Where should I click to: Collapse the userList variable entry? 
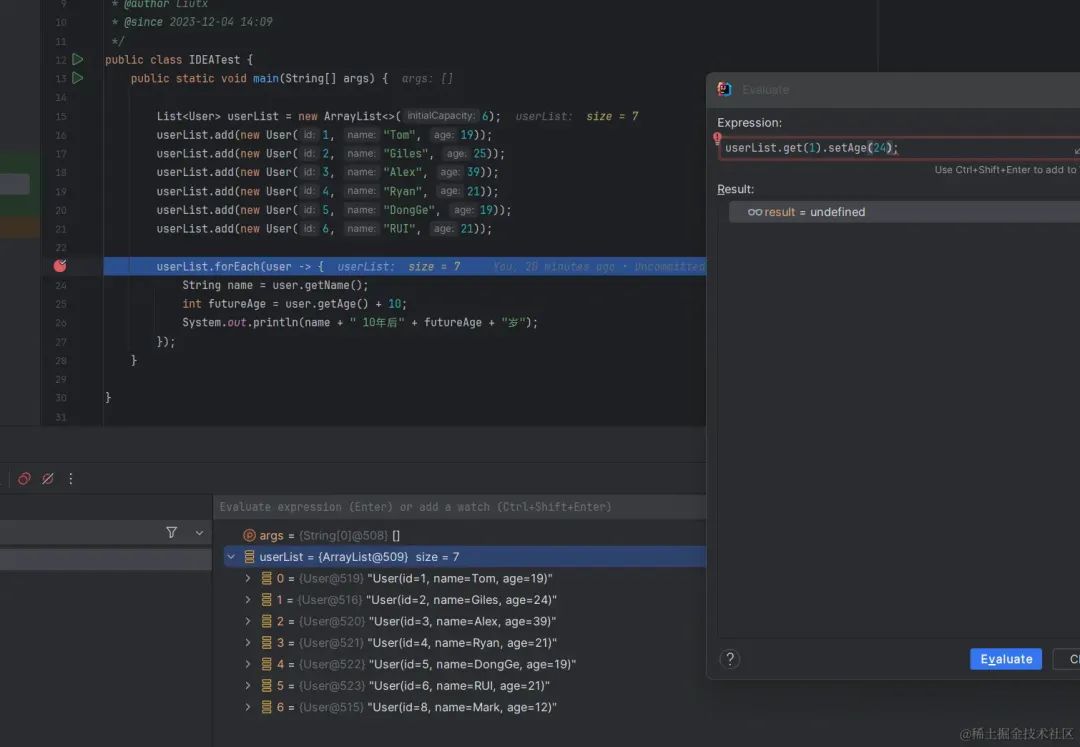[x=231, y=556]
